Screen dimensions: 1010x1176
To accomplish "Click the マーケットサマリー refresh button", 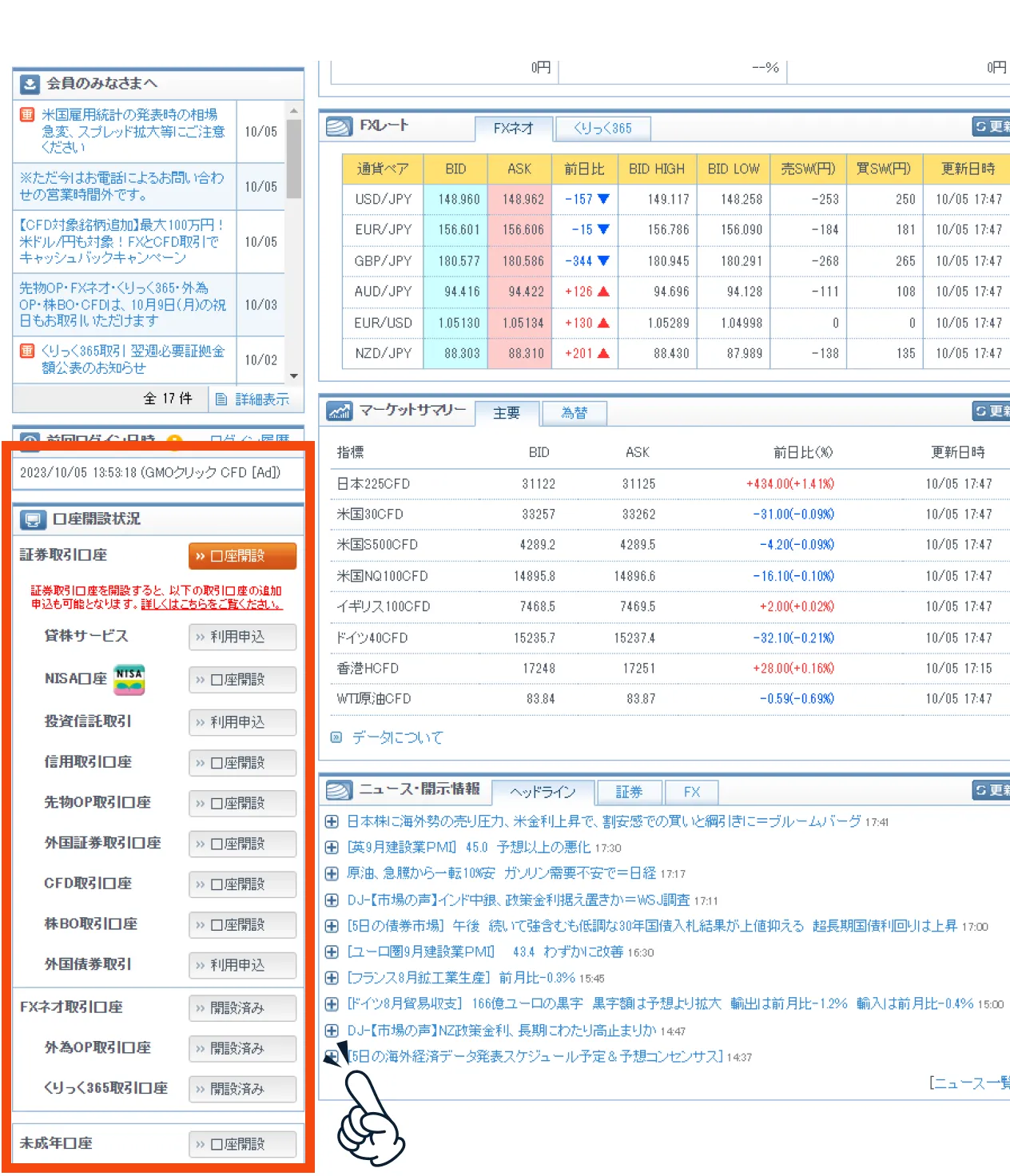I will point(991,411).
